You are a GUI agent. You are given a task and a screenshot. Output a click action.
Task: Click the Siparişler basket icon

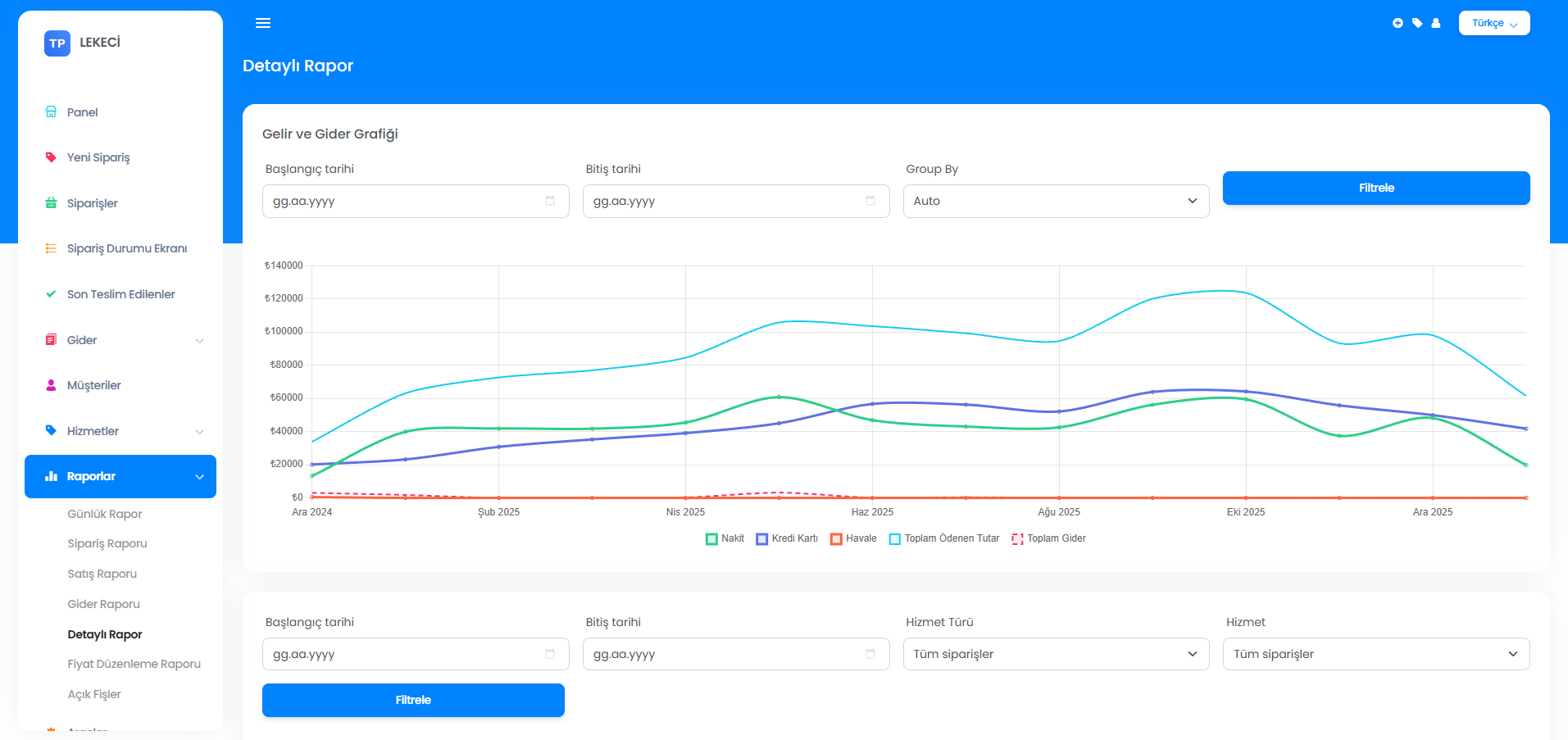(51, 203)
